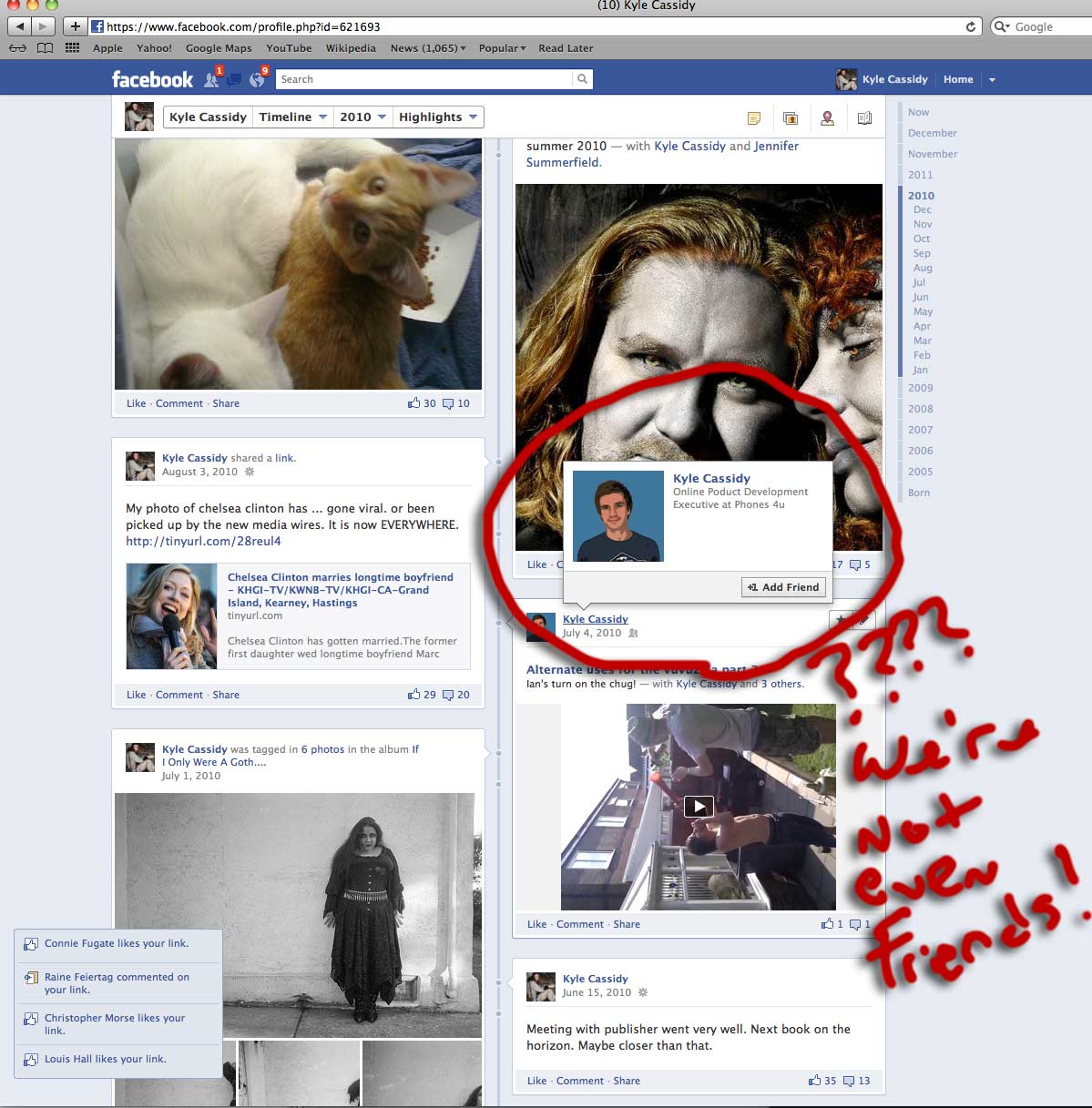Viewport: 1092px width, 1108px height.
Task: Open the Google Maps bookmark
Action: pos(219,48)
